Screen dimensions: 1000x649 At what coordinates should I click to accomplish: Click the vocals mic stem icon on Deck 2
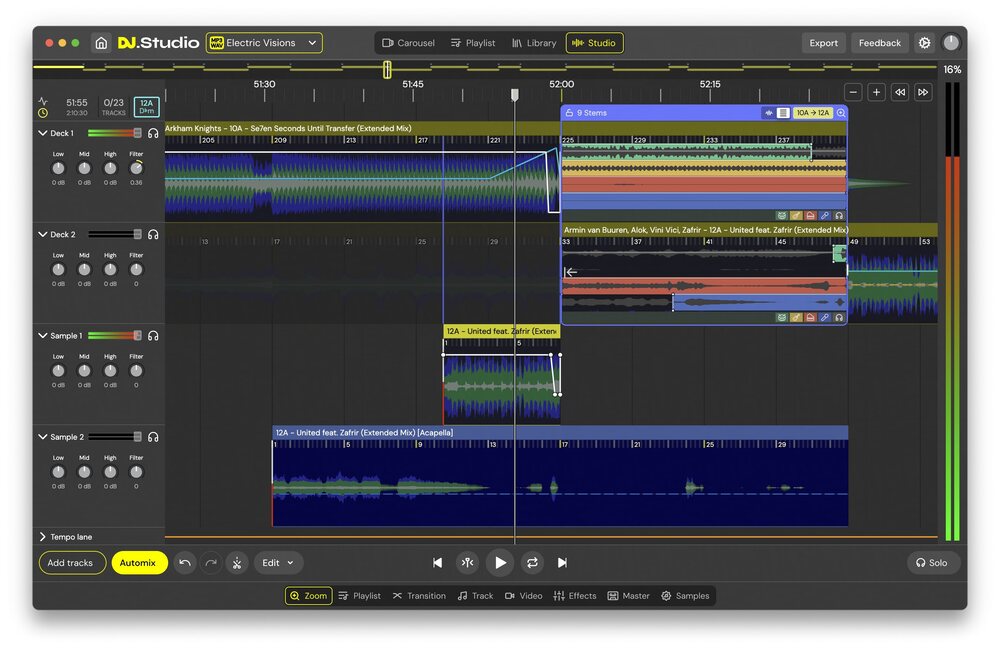823,317
